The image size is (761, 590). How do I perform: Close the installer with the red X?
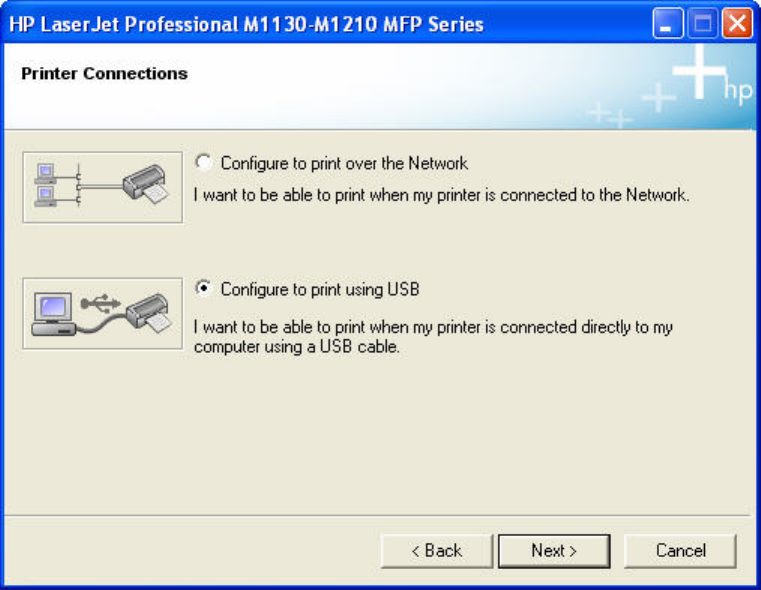point(737,24)
